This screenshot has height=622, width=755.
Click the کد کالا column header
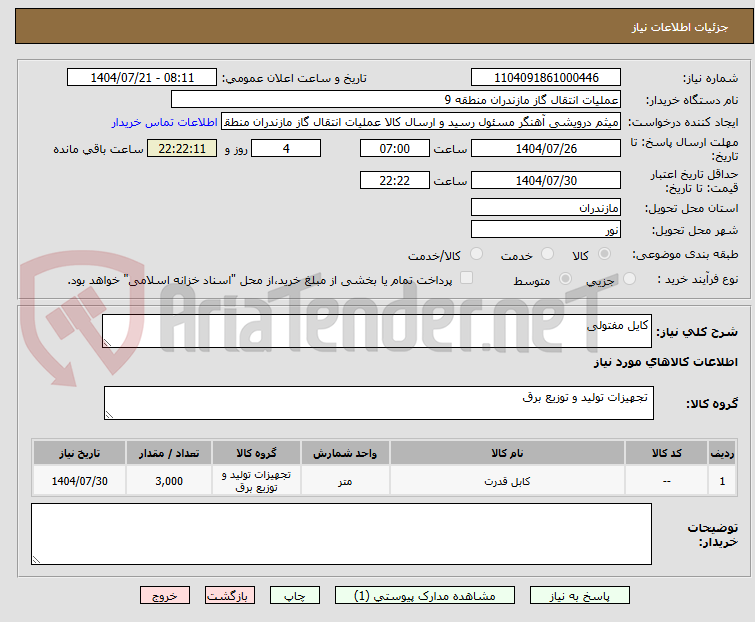coord(666,453)
